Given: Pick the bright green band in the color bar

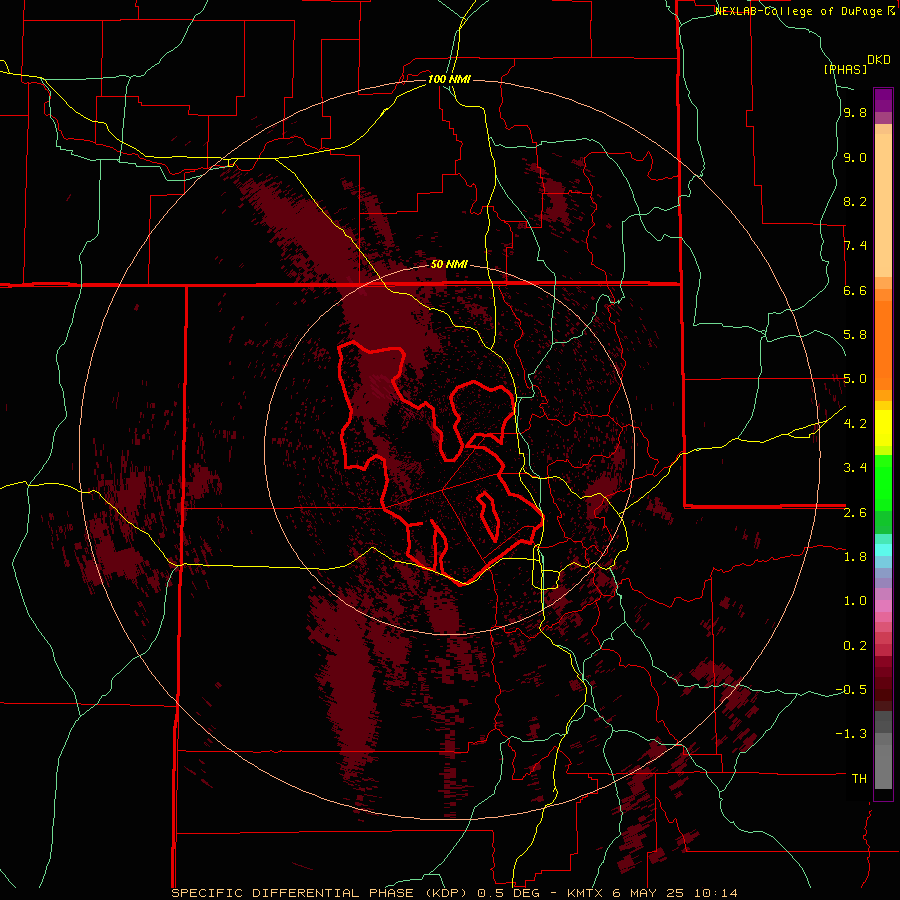Looking at the screenshot, I should click(883, 482).
